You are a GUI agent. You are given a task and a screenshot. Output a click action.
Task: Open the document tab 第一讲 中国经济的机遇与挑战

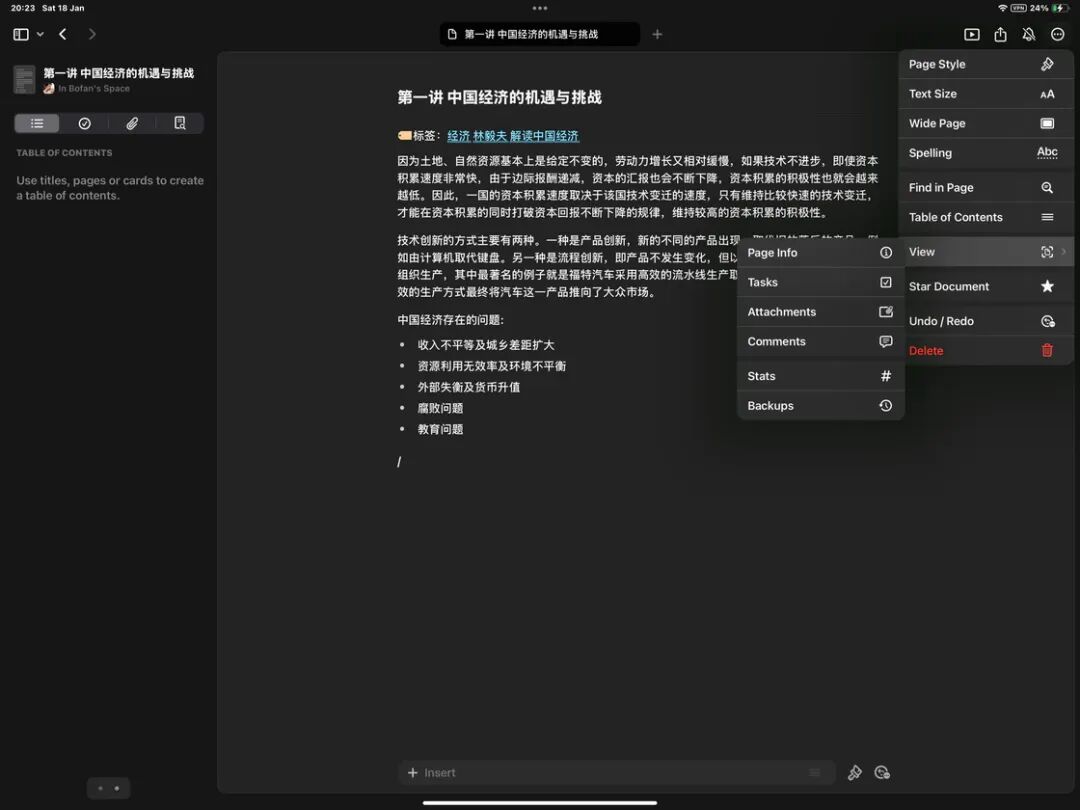point(540,34)
